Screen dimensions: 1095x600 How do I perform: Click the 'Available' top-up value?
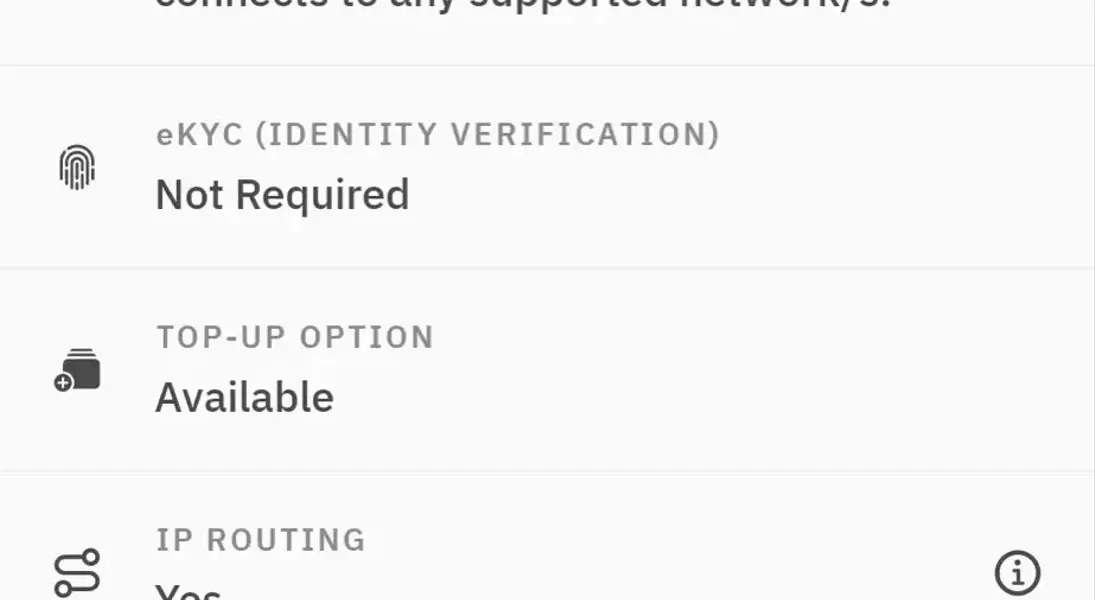pos(244,397)
